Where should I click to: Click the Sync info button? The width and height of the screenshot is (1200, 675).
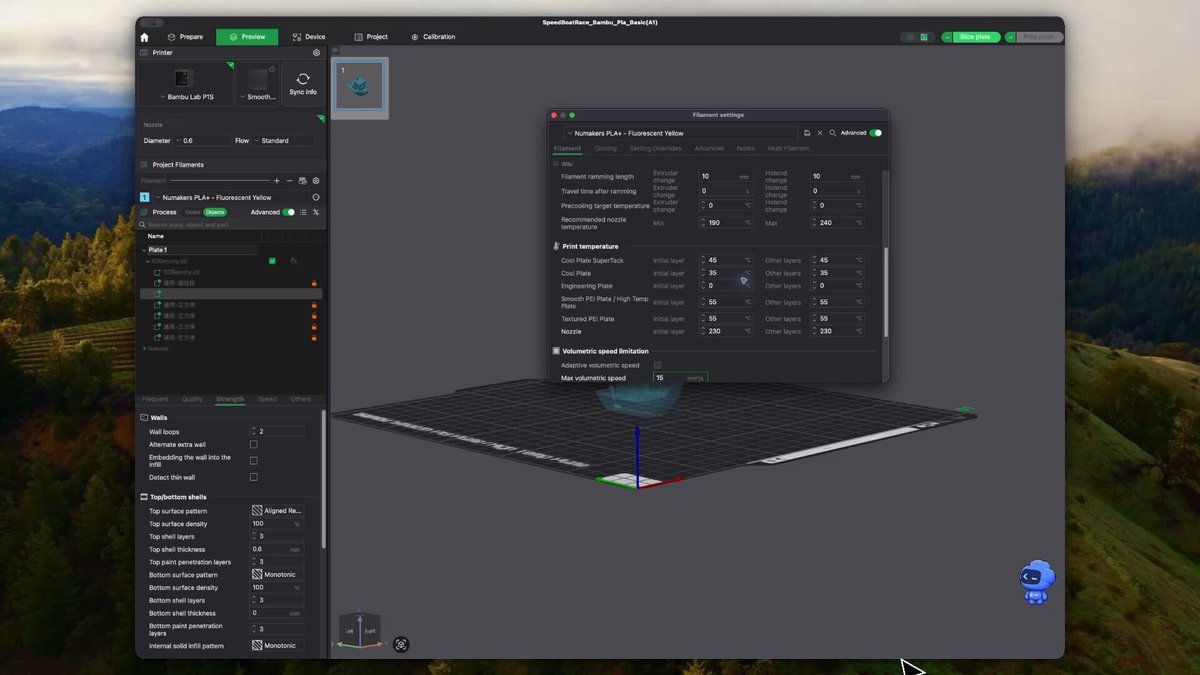coord(303,83)
